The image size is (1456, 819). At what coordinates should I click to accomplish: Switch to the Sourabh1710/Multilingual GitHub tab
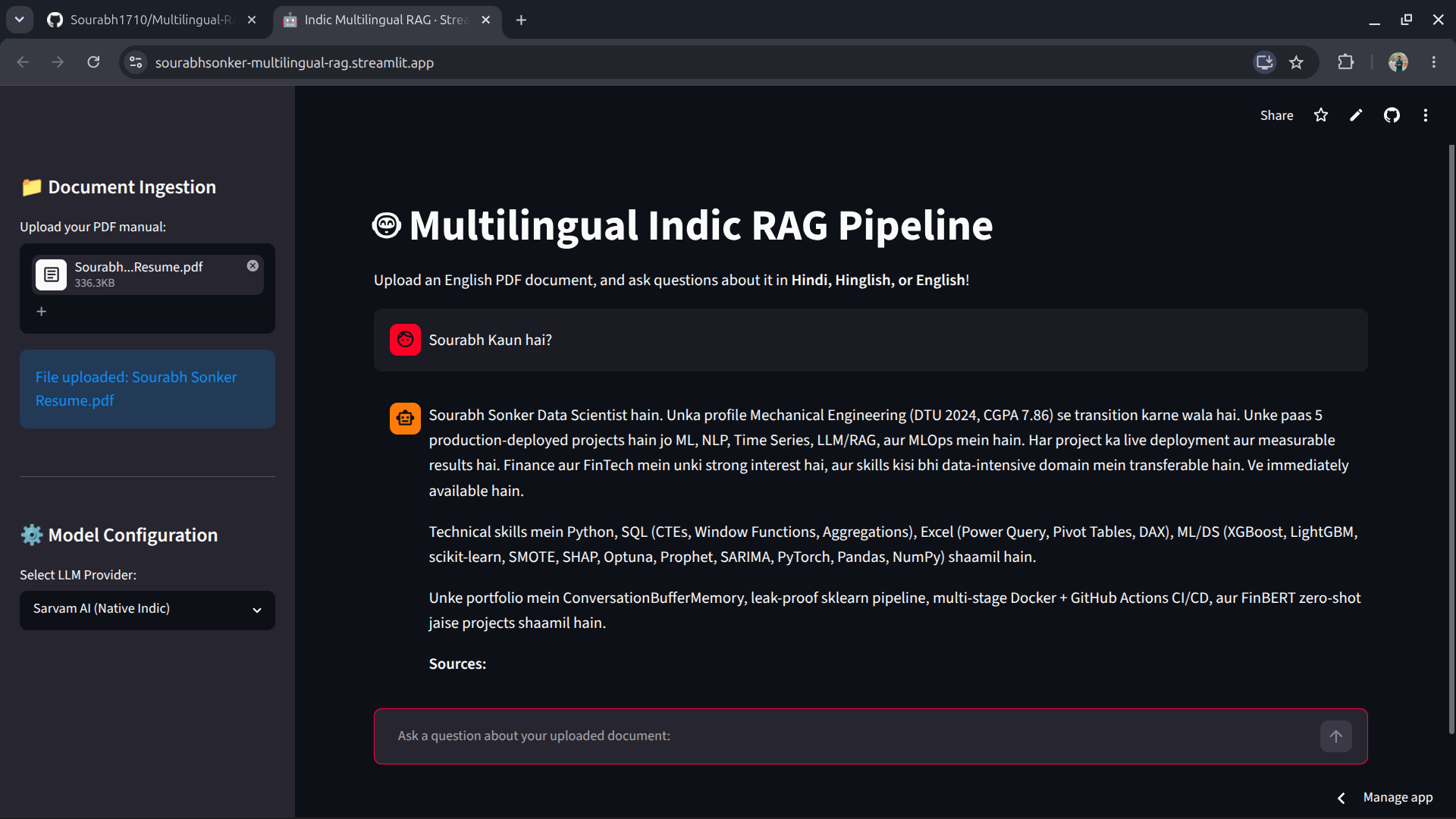(x=152, y=20)
